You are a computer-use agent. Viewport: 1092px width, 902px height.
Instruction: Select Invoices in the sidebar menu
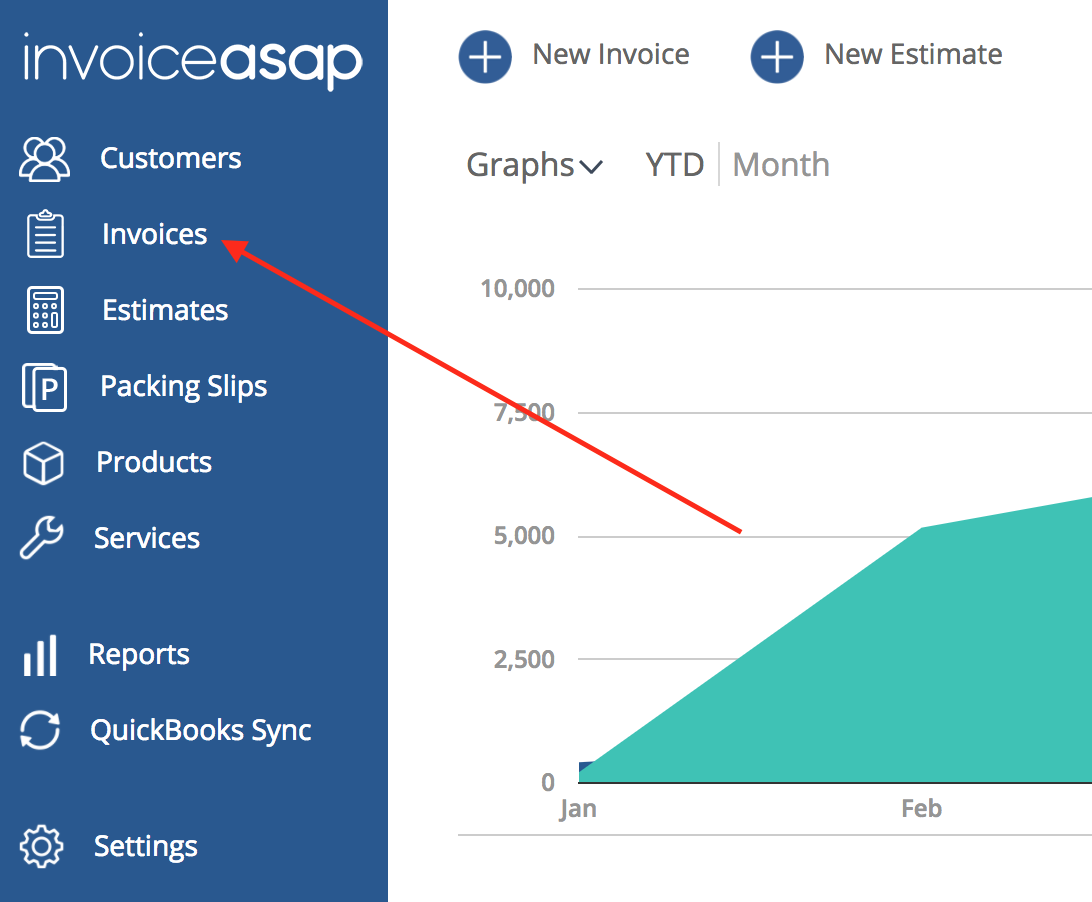tap(153, 234)
